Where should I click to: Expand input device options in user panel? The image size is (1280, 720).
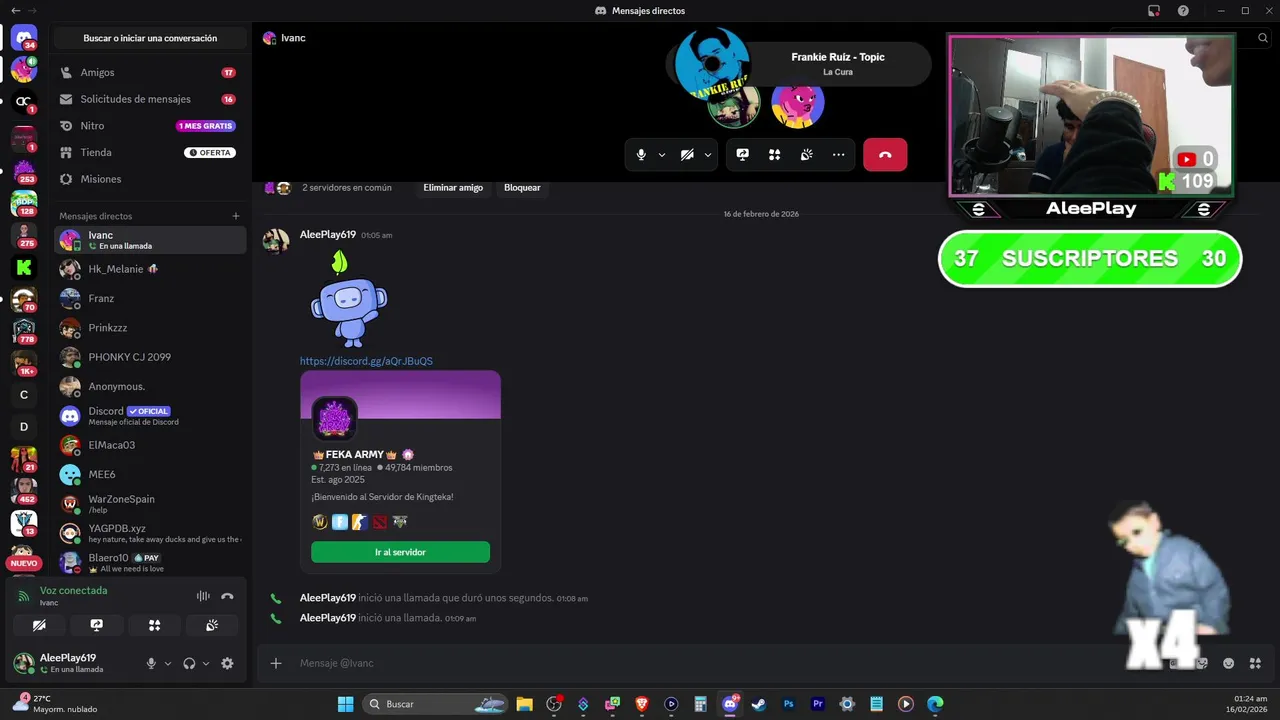coord(167,663)
